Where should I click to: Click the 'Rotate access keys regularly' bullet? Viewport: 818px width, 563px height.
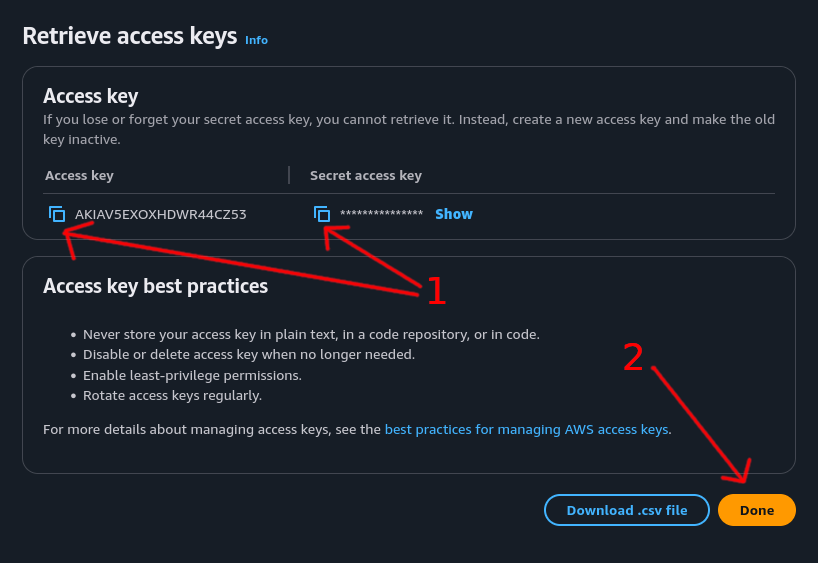tap(172, 395)
